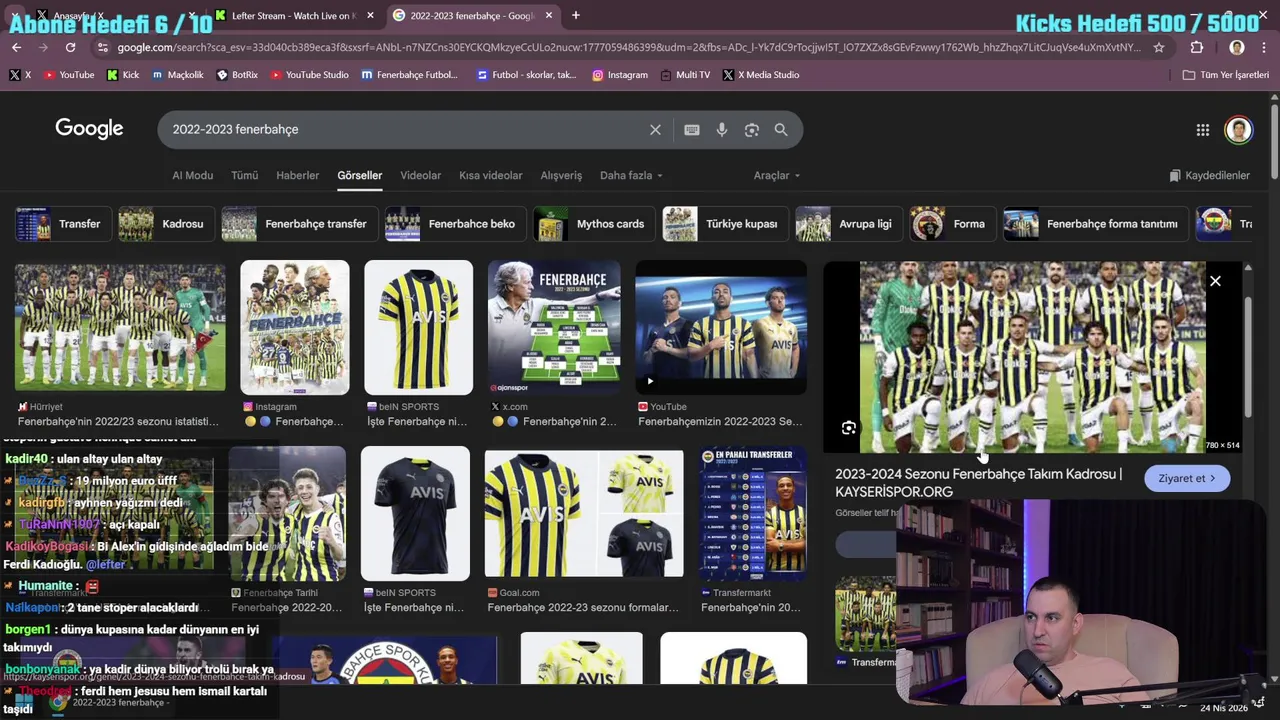This screenshot has height=720, width=1280.
Task: Open the browser extensions puzzle icon
Action: click(1197, 47)
